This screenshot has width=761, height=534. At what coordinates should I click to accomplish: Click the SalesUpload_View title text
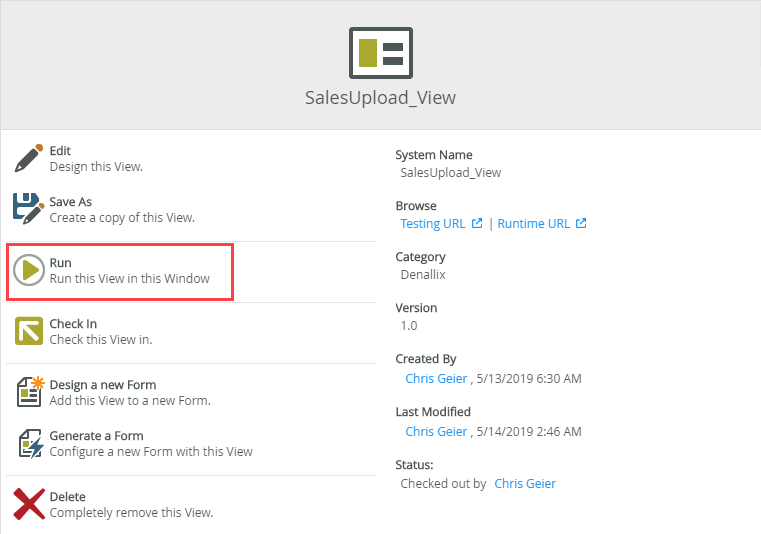click(x=380, y=98)
